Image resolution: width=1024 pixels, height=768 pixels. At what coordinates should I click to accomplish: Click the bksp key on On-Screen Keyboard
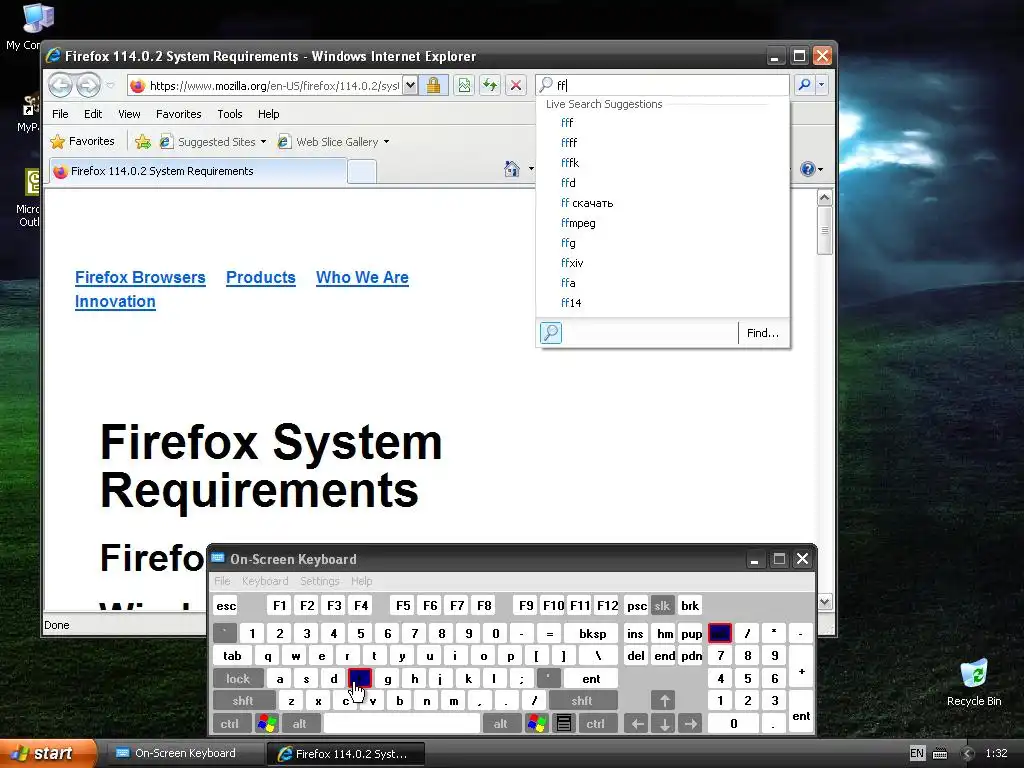(x=592, y=633)
